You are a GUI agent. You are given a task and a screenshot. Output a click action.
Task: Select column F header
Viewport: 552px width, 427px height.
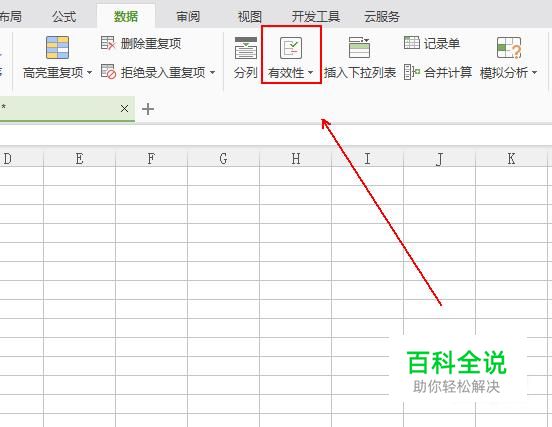pyautogui.click(x=151, y=159)
